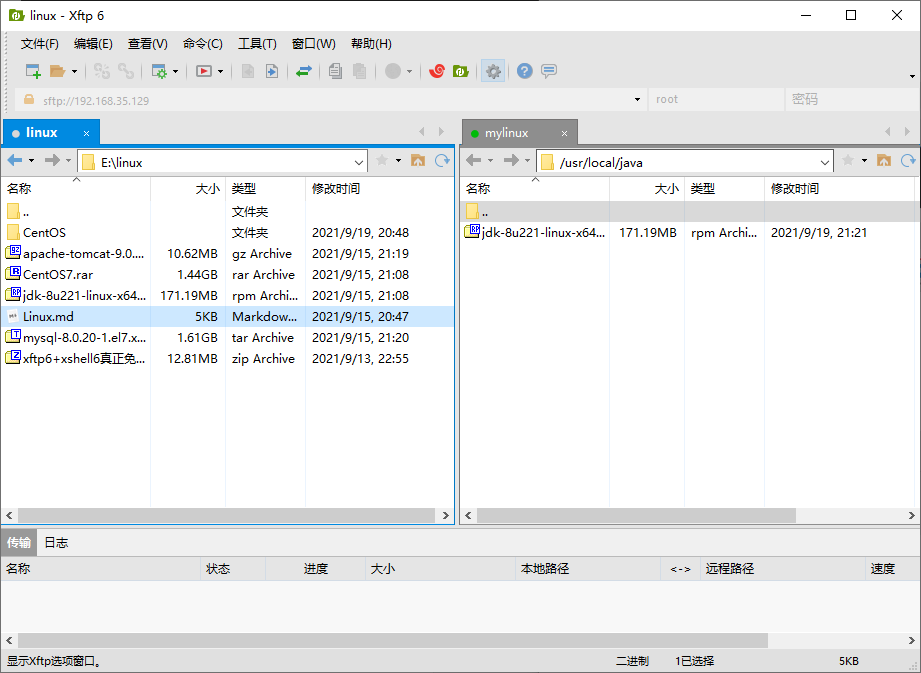Go back in the local E:\linux pane
The width and height of the screenshot is (921, 673).
(x=15, y=160)
